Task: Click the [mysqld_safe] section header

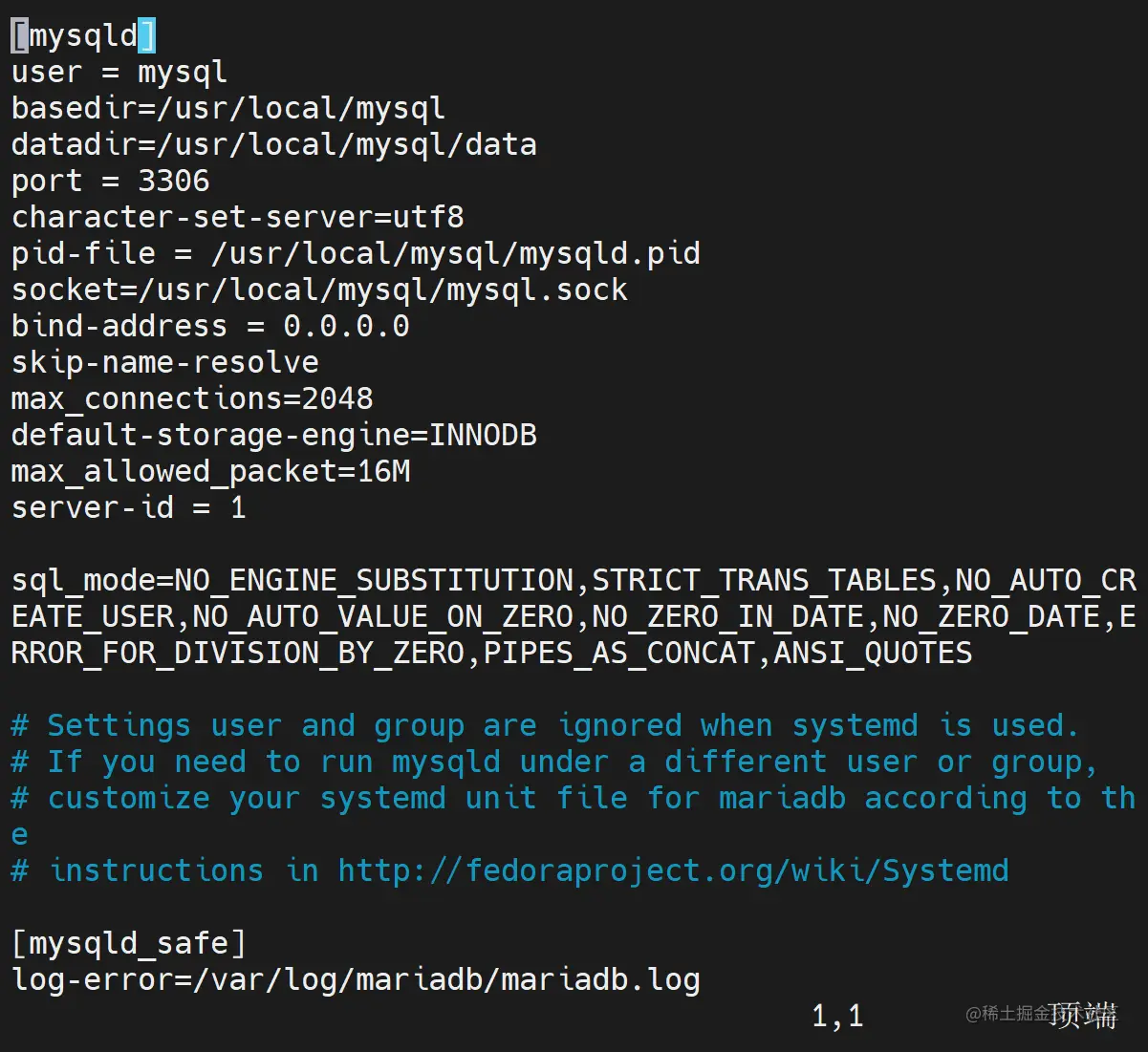Action: (128, 944)
